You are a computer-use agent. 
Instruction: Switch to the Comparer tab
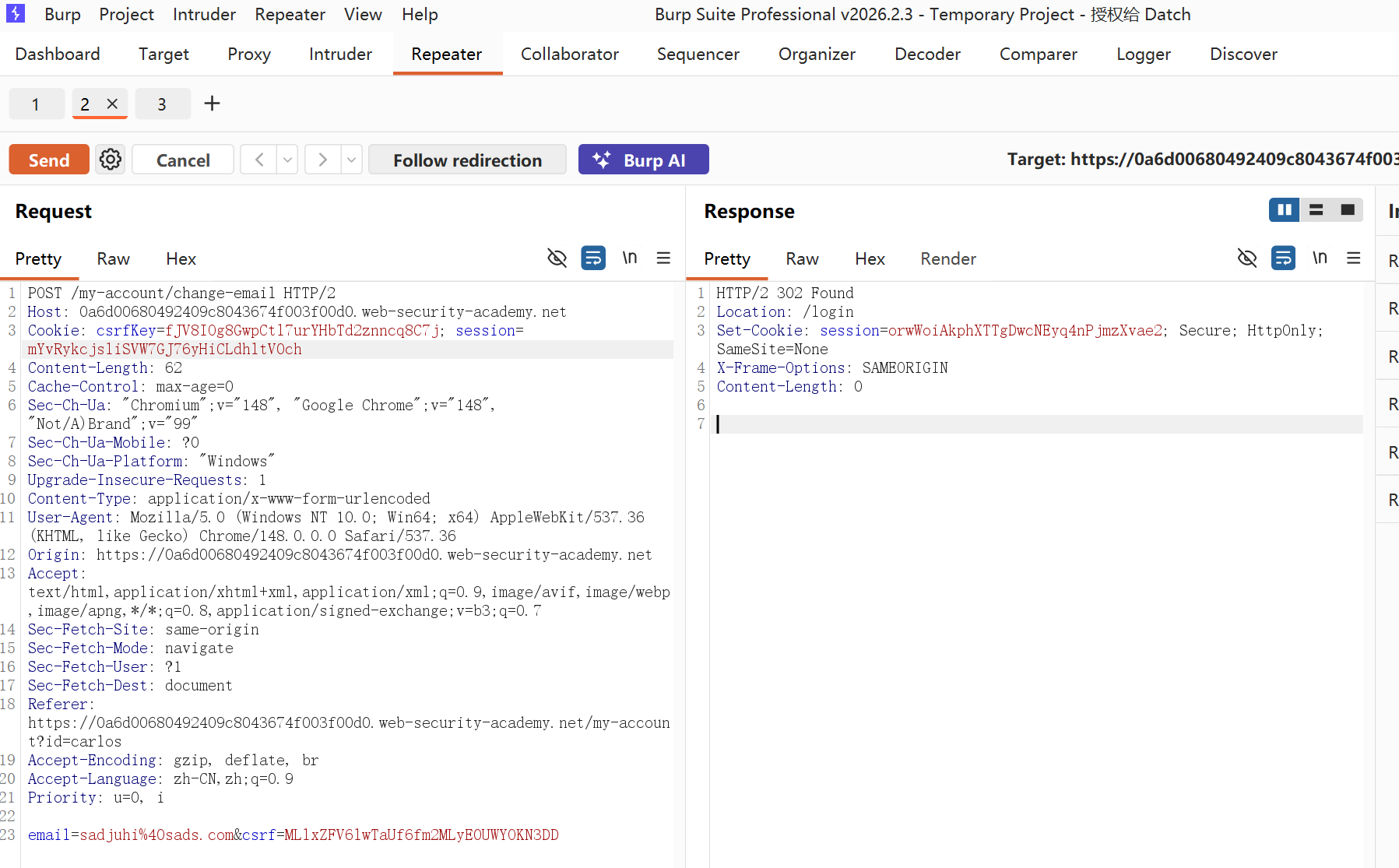pyautogui.click(x=1039, y=54)
